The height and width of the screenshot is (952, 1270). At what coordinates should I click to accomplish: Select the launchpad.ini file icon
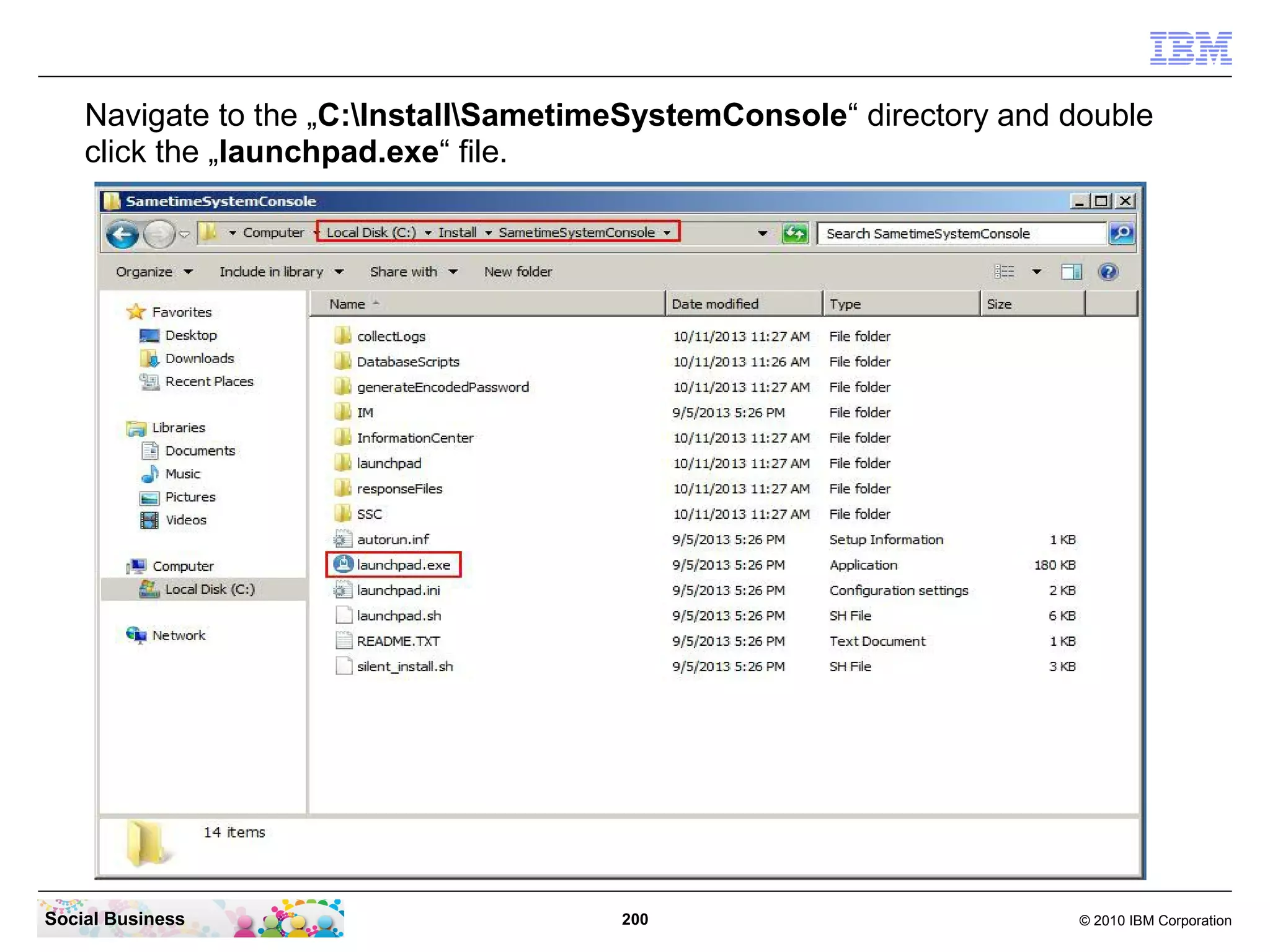[x=343, y=590]
